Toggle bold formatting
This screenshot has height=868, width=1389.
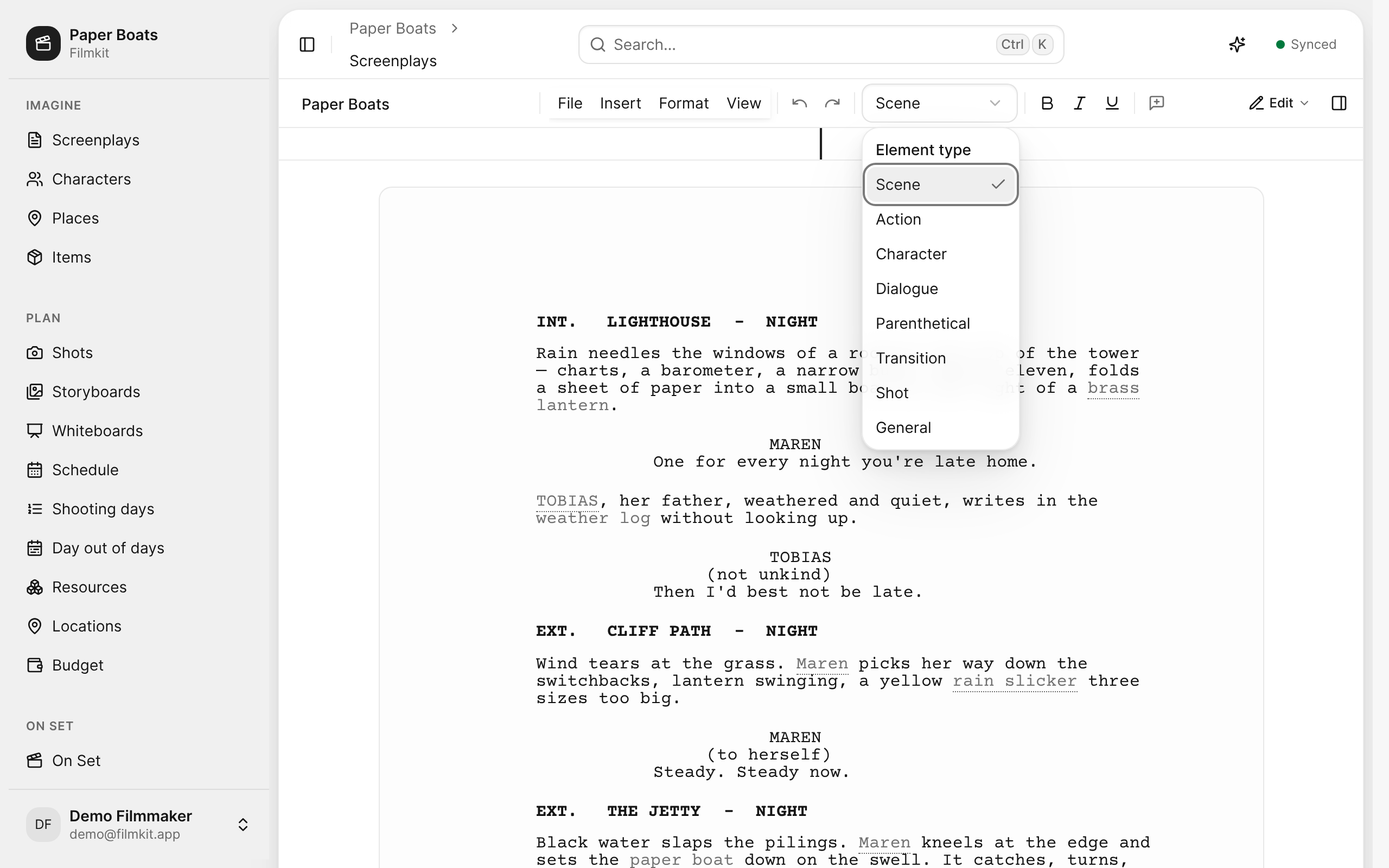click(x=1047, y=103)
